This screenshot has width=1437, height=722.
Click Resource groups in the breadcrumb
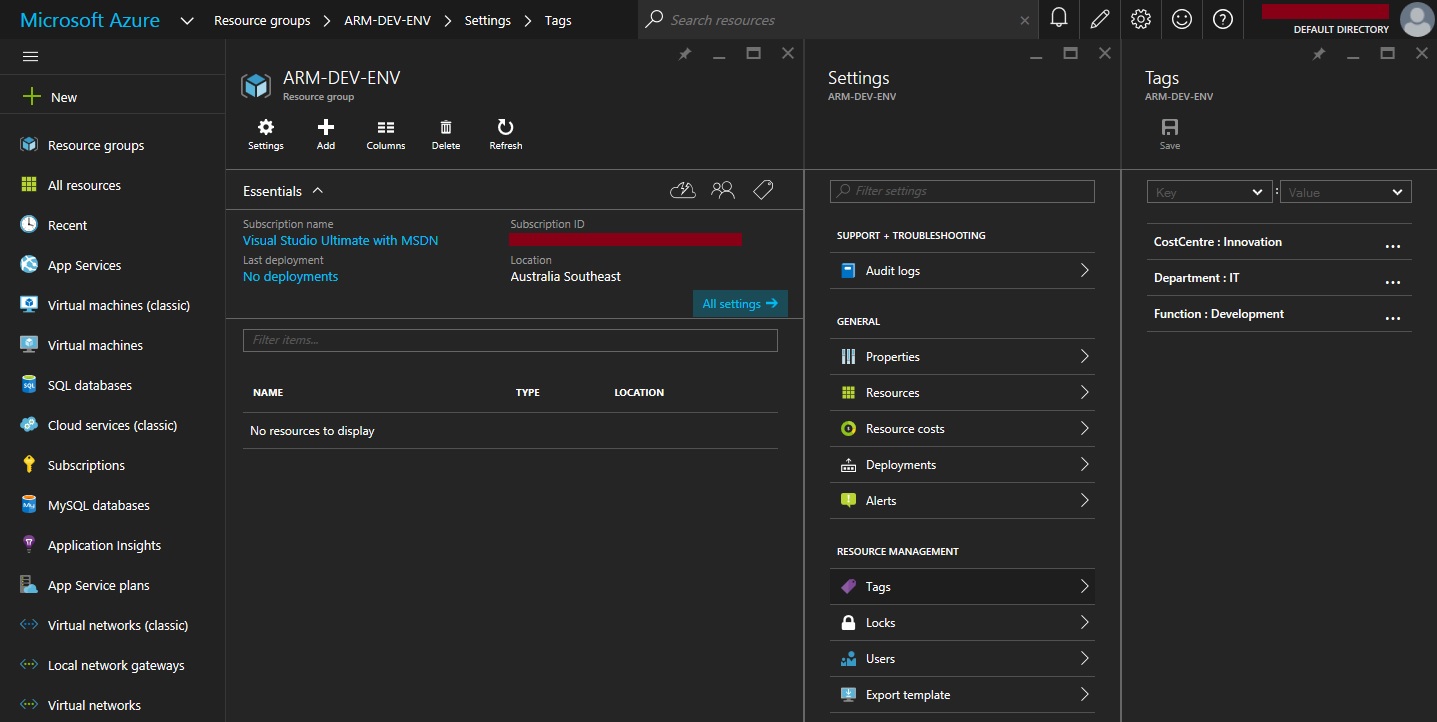click(262, 20)
